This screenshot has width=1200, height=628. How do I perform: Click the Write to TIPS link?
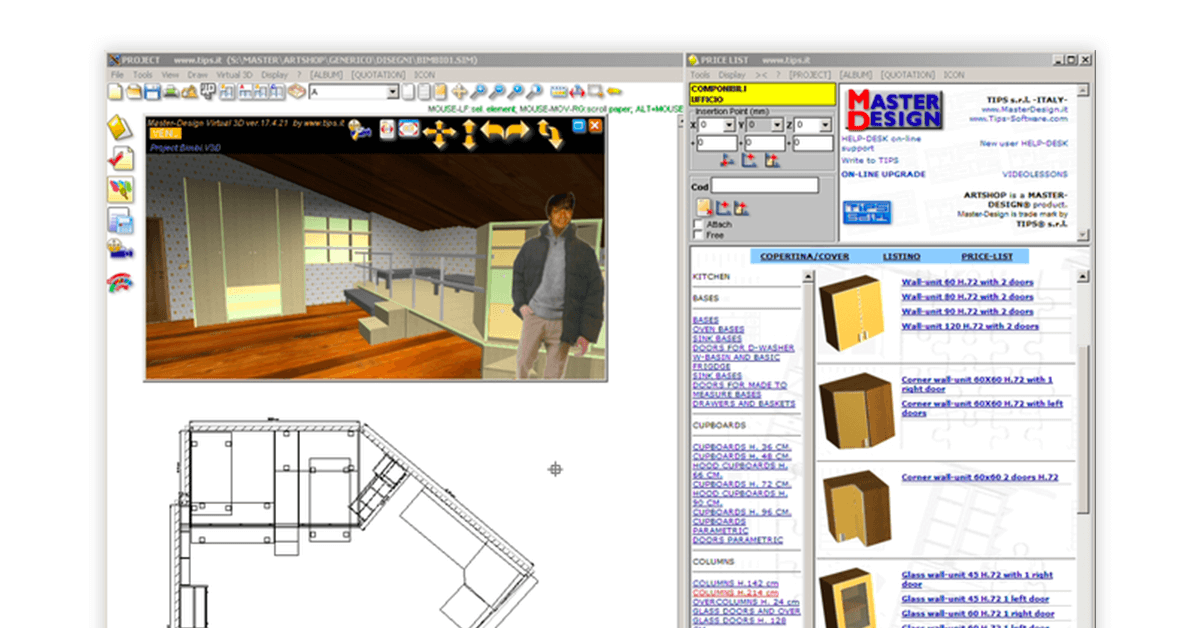pos(870,160)
